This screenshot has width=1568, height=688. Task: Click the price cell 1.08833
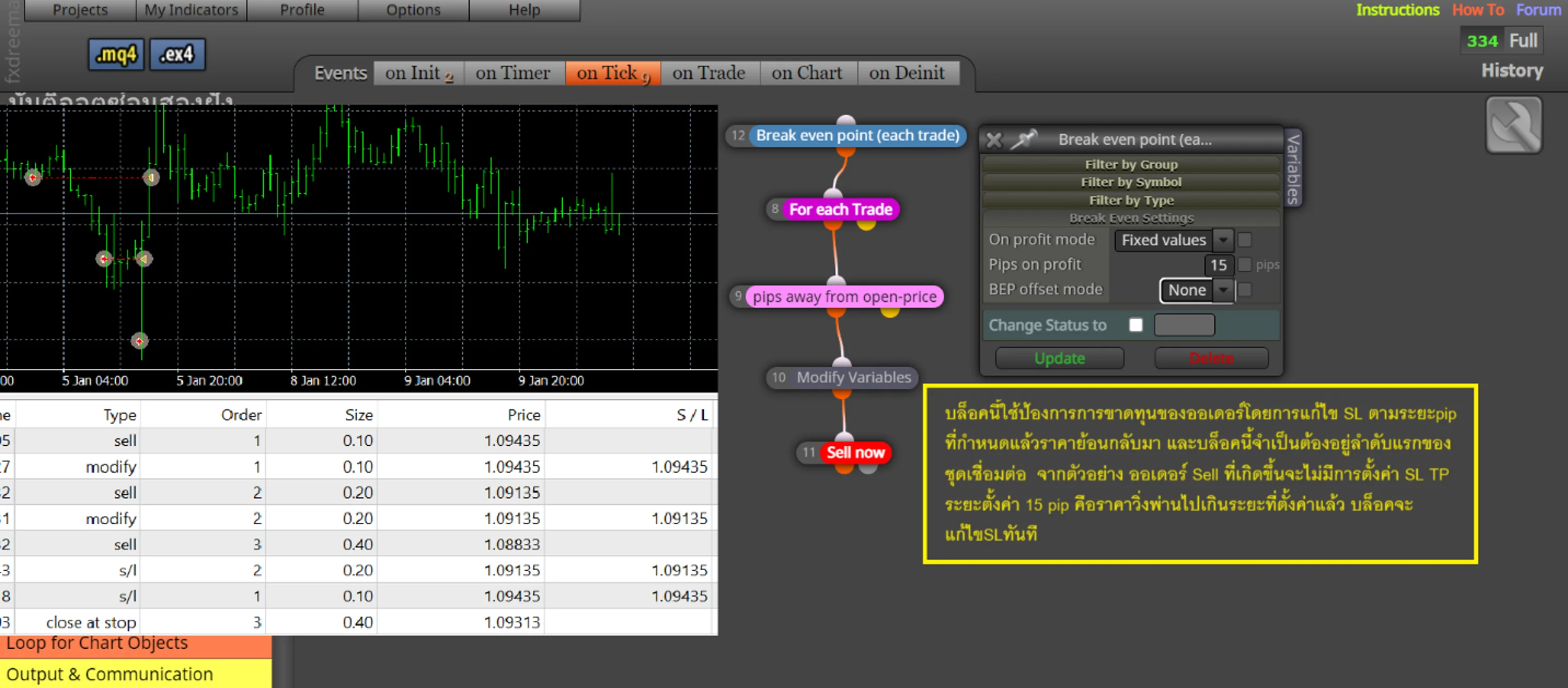point(512,544)
